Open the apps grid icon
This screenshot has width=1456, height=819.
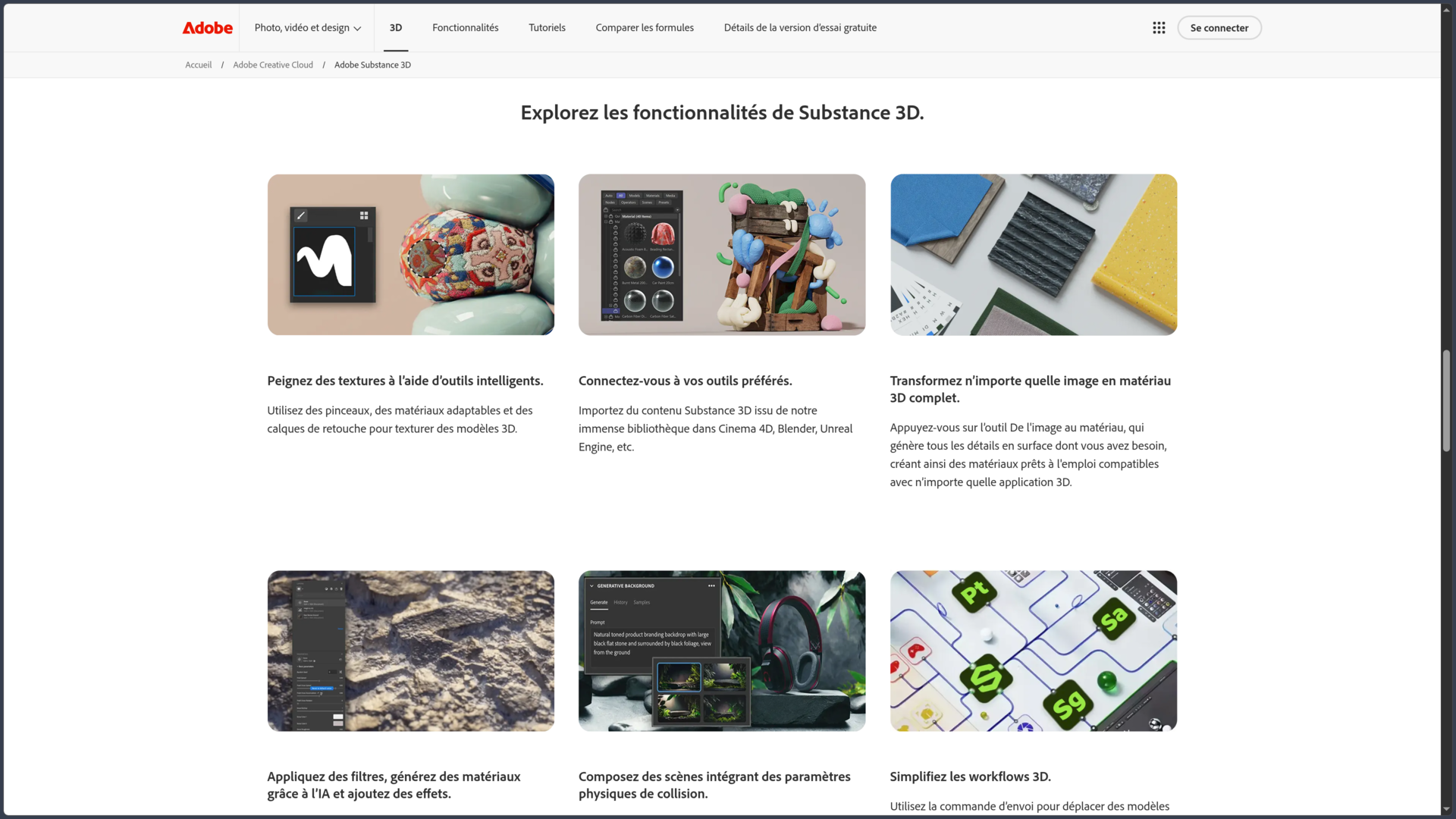[x=1159, y=28]
